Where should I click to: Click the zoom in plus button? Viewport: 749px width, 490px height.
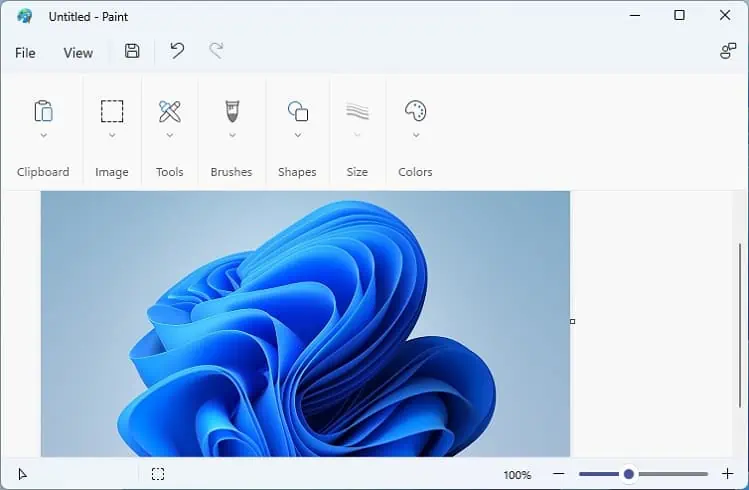point(728,474)
